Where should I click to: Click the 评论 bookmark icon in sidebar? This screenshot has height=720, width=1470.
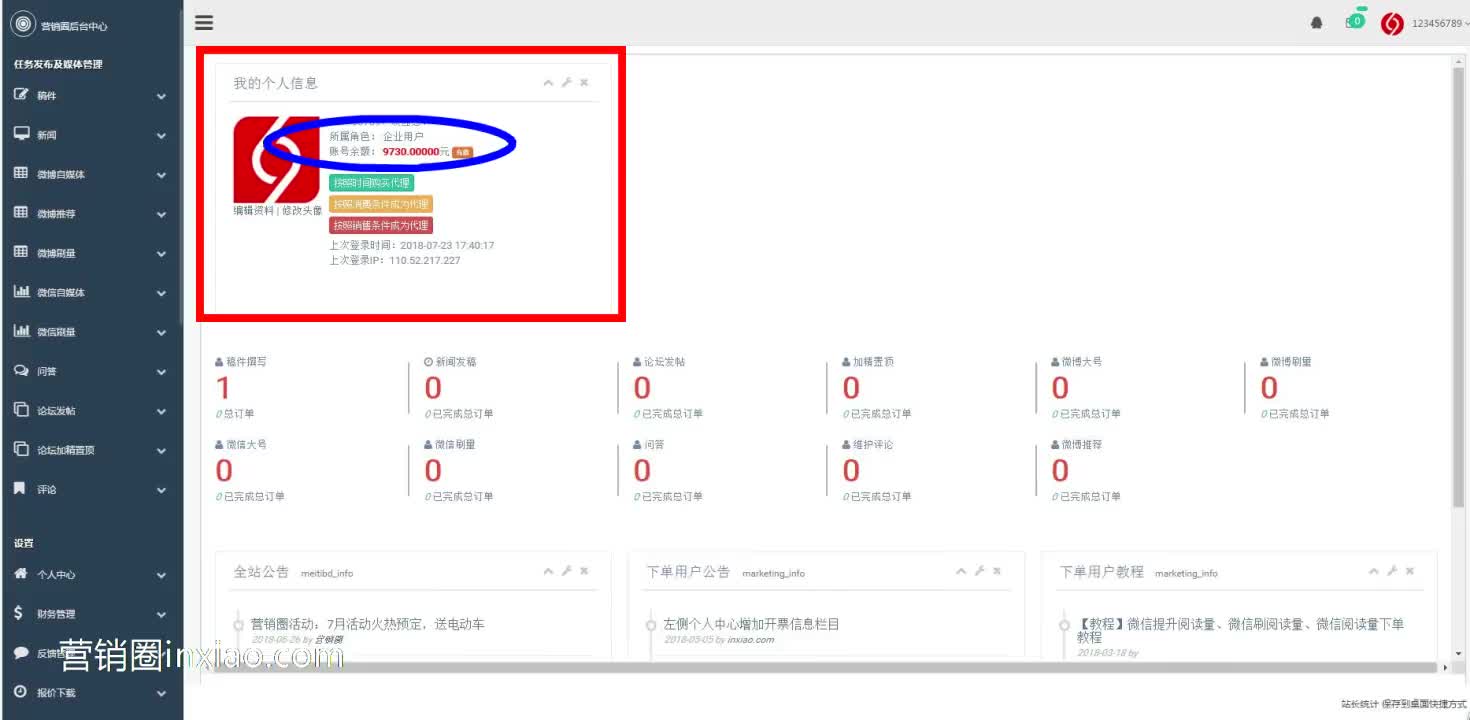pos(20,489)
